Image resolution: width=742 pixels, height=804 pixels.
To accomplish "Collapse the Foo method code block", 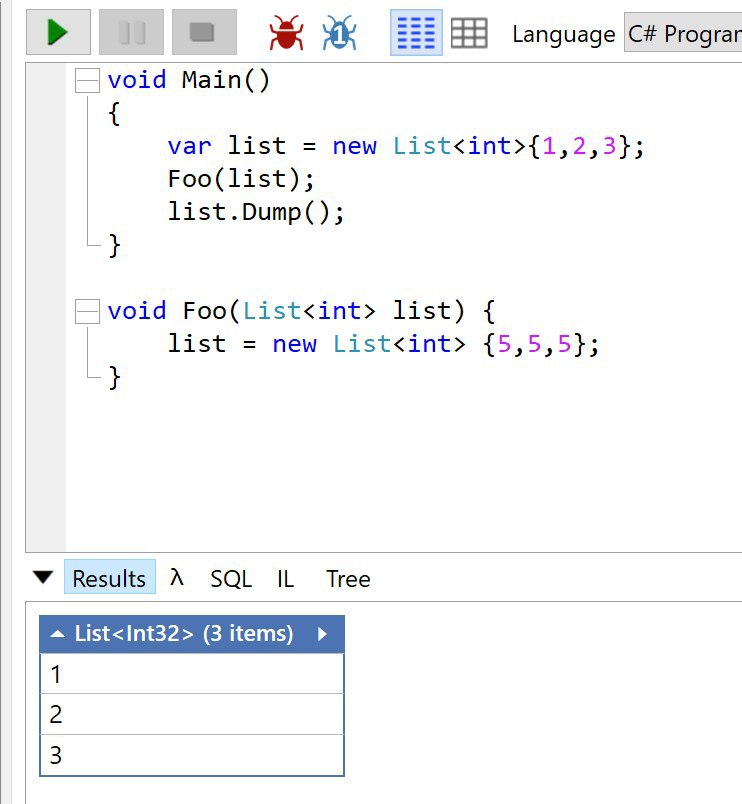I will tap(87, 312).
